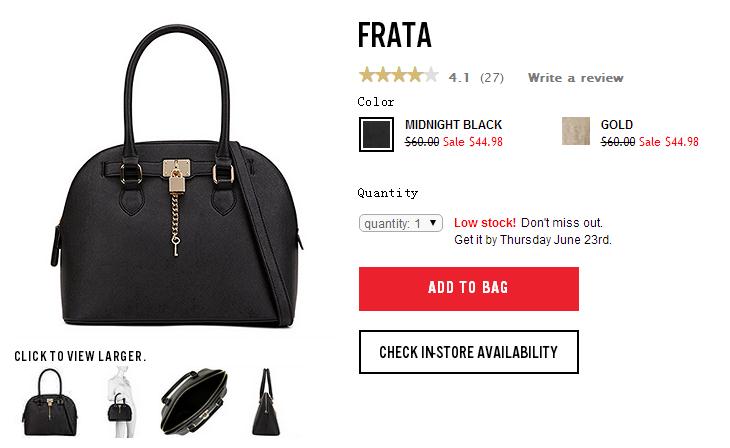View side profile bag thumbnail
Image resolution: width=730 pixels, height=448 pixels.
(266, 402)
